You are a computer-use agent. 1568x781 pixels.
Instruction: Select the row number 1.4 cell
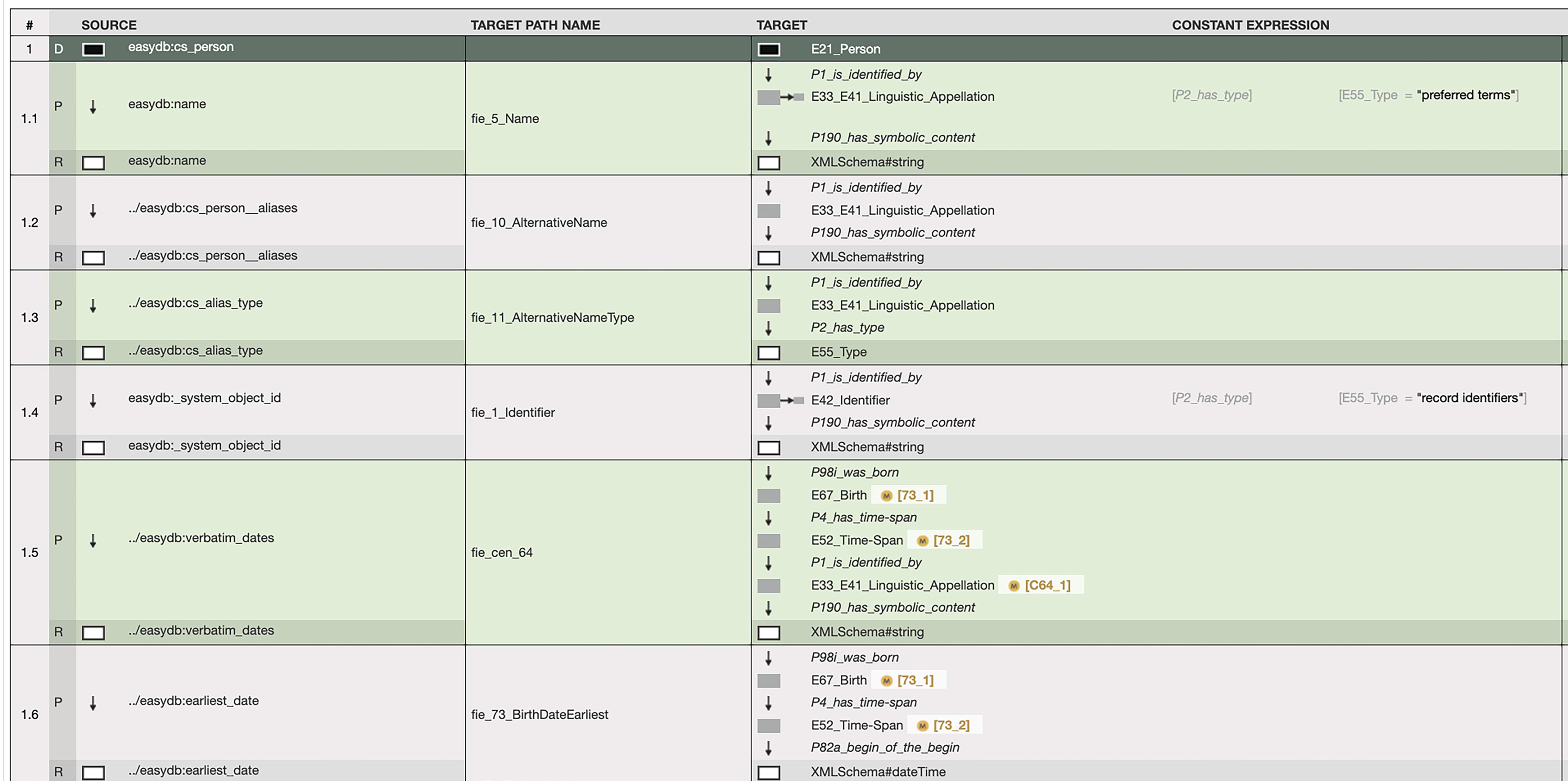(x=29, y=412)
